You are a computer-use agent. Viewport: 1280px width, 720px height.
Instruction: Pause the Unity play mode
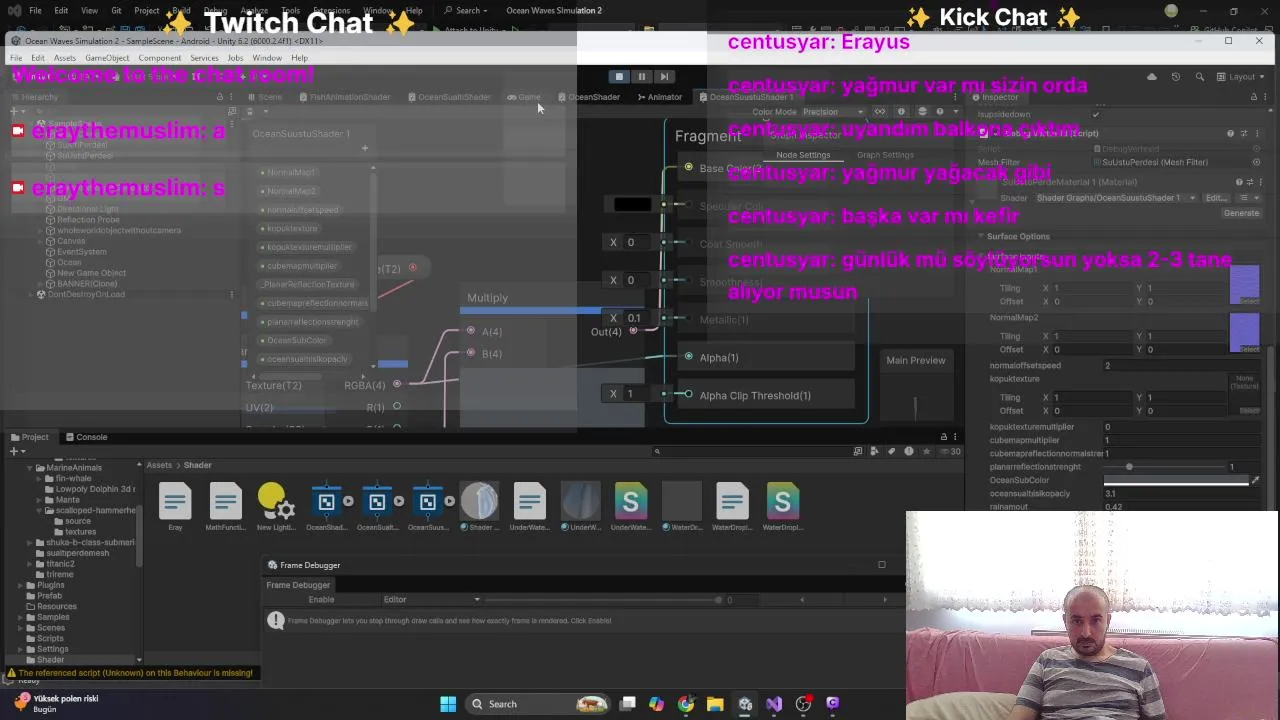(x=642, y=76)
